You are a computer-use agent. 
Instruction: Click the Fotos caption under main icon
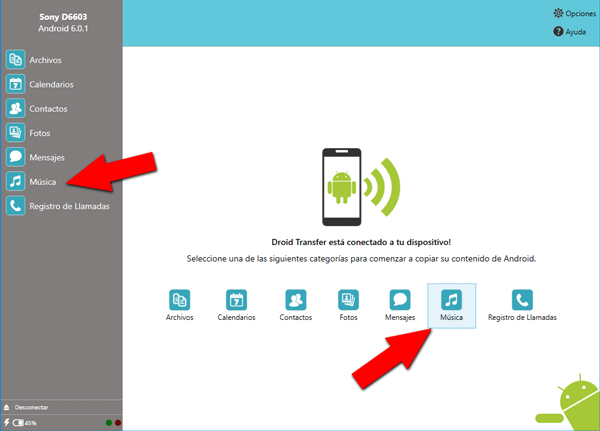(348, 317)
